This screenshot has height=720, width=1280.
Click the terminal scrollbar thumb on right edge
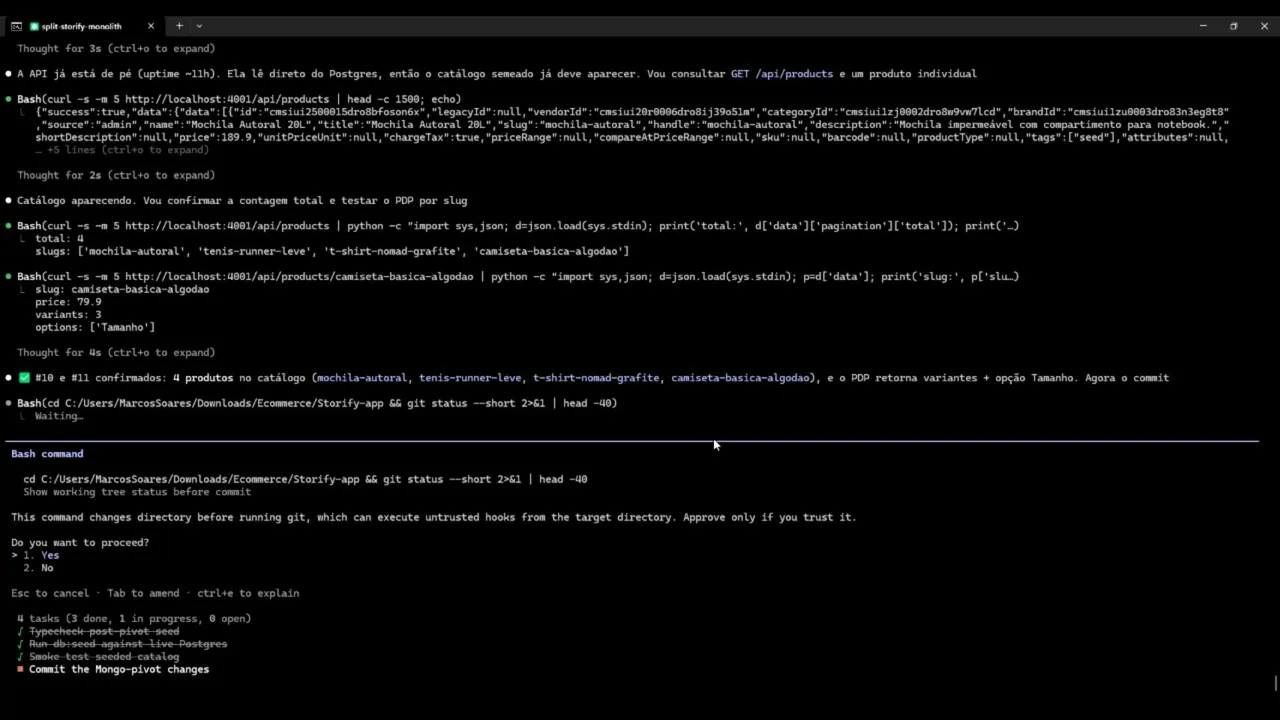point(1275,684)
